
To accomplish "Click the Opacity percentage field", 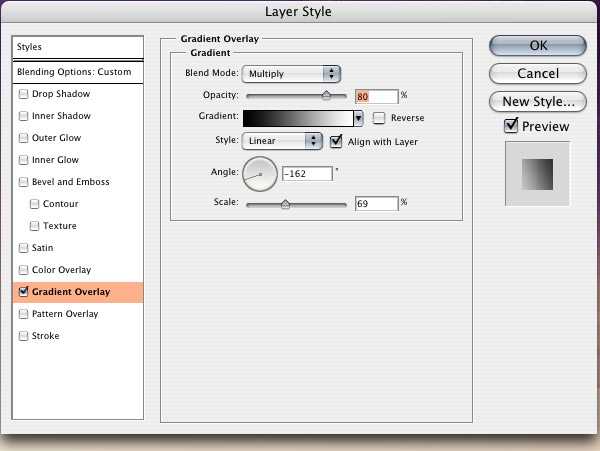I will pyautogui.click(x=376, y=96).
